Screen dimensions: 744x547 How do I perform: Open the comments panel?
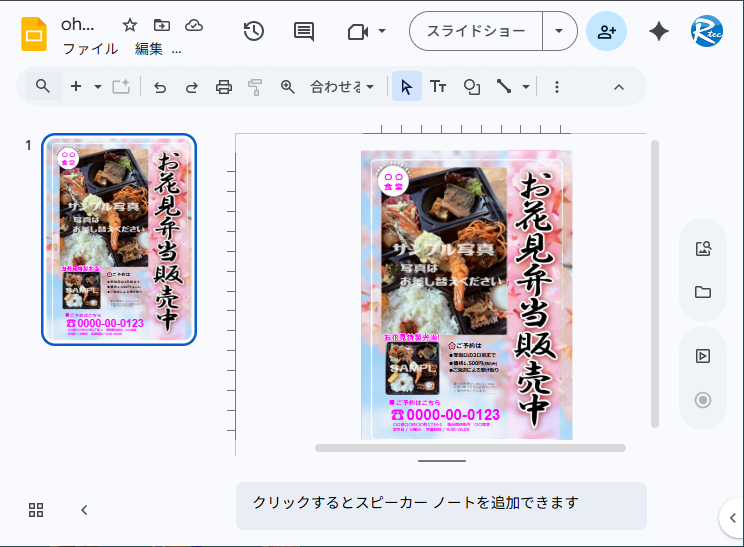(304, 31)
